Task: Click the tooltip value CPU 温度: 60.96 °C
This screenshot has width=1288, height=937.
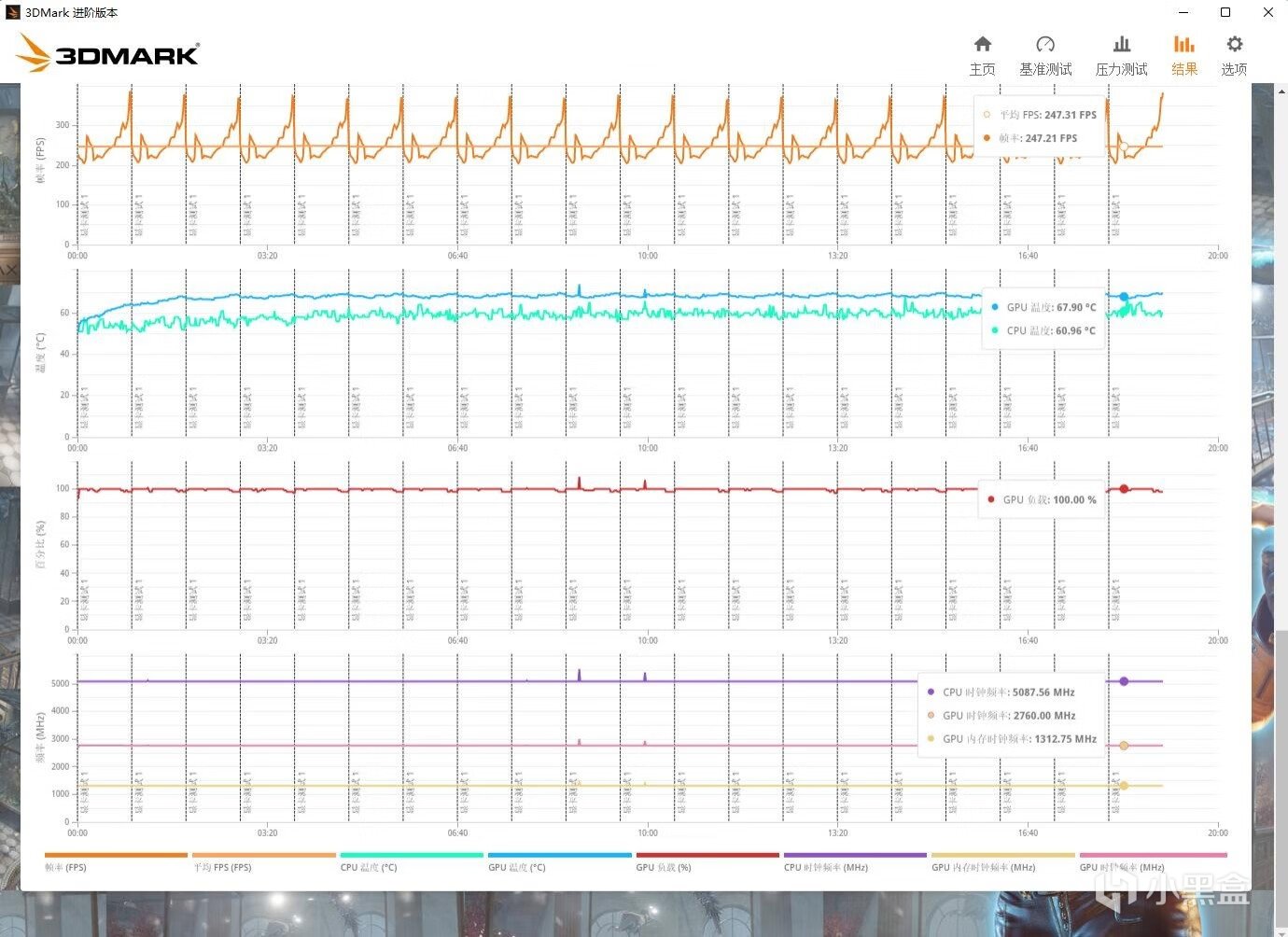Action: [x=1051, y=330]
